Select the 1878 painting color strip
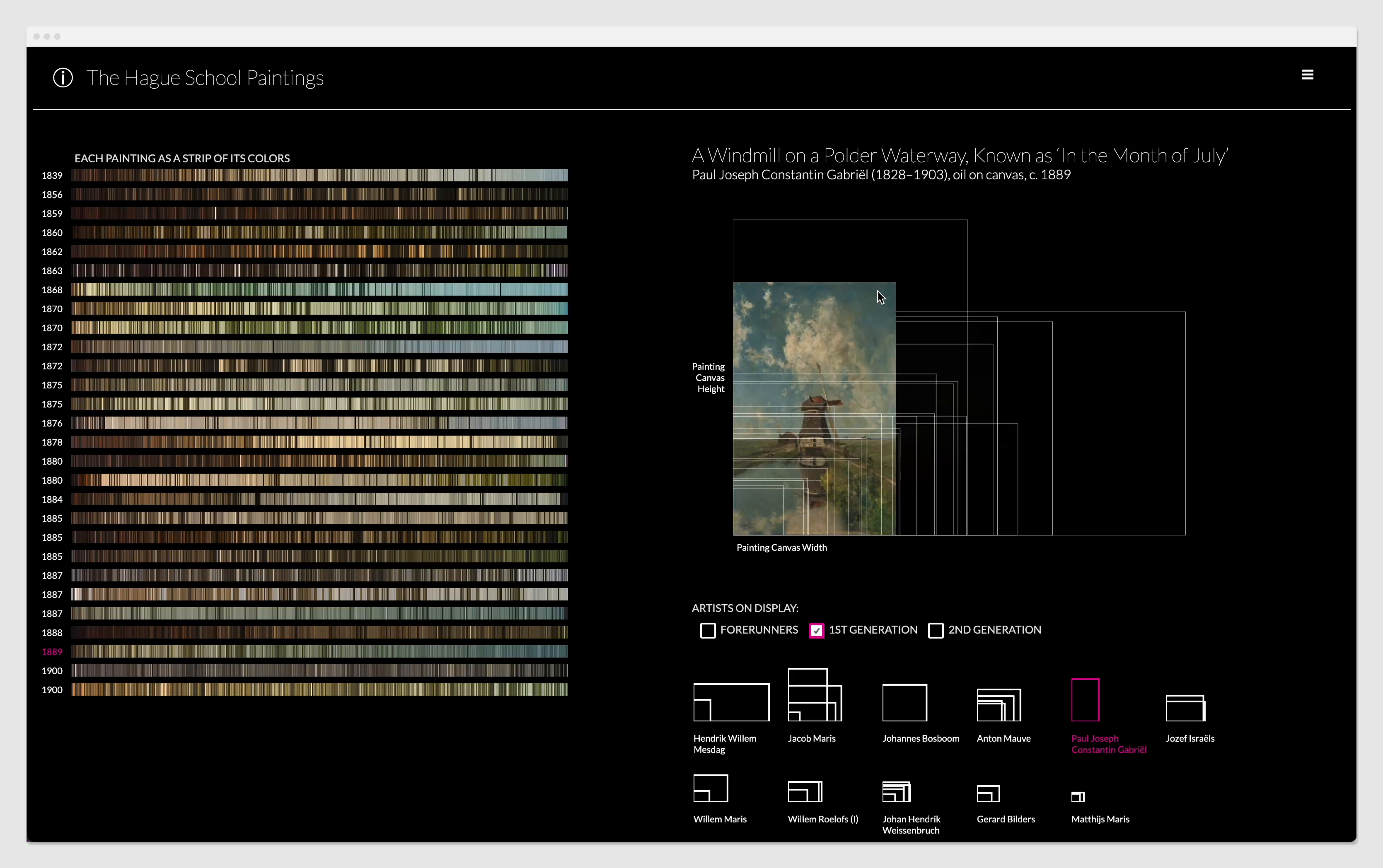The image size is (1383, 868). [319, 441]
